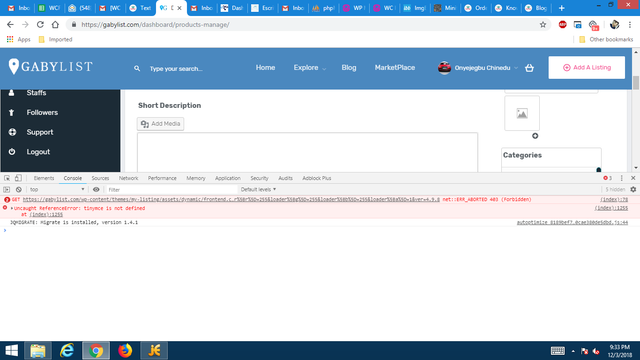Open DevTools customize menu dots
The height and width of the screenshot is (360, 640).
click(622, 178)
